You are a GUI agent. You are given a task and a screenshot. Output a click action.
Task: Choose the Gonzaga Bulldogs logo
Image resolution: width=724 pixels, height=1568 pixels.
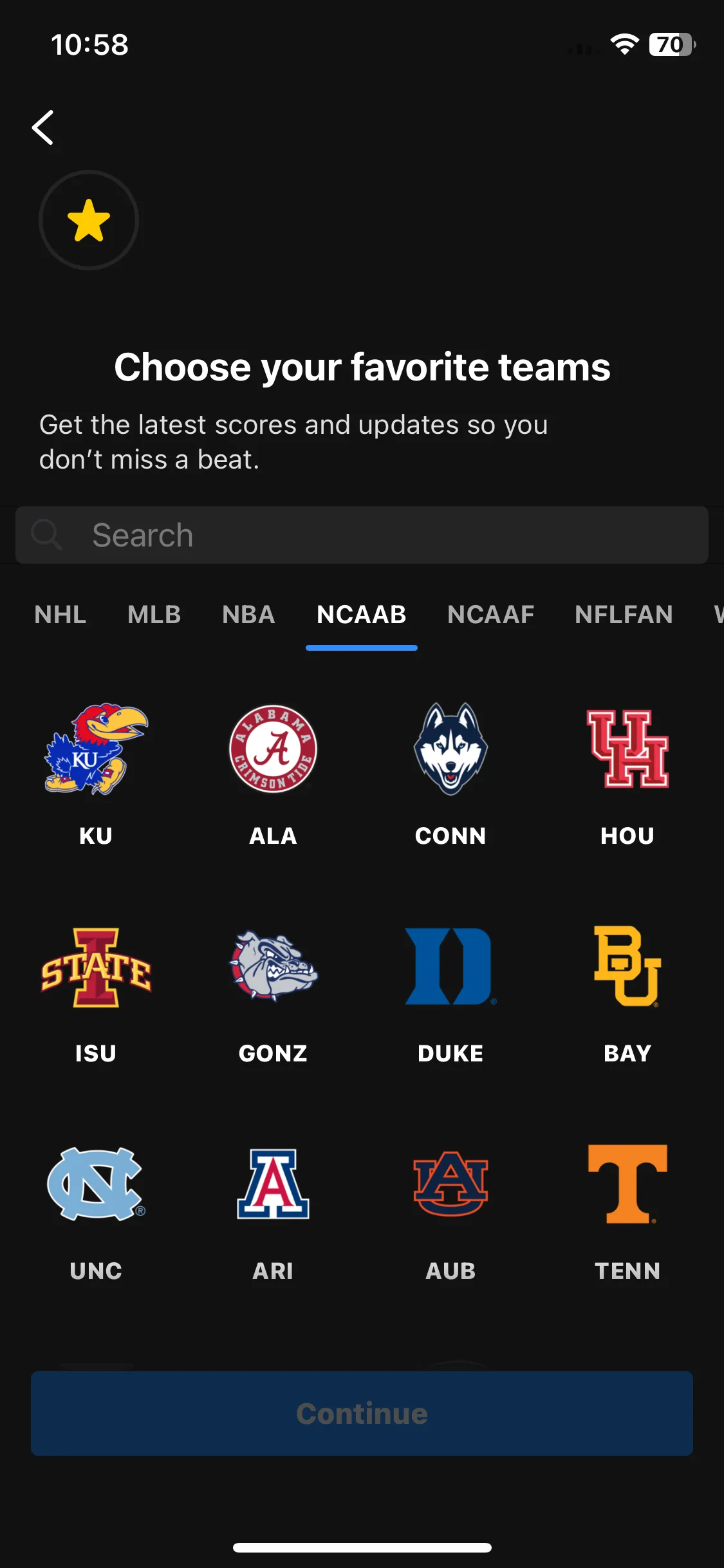click(273, 966)
